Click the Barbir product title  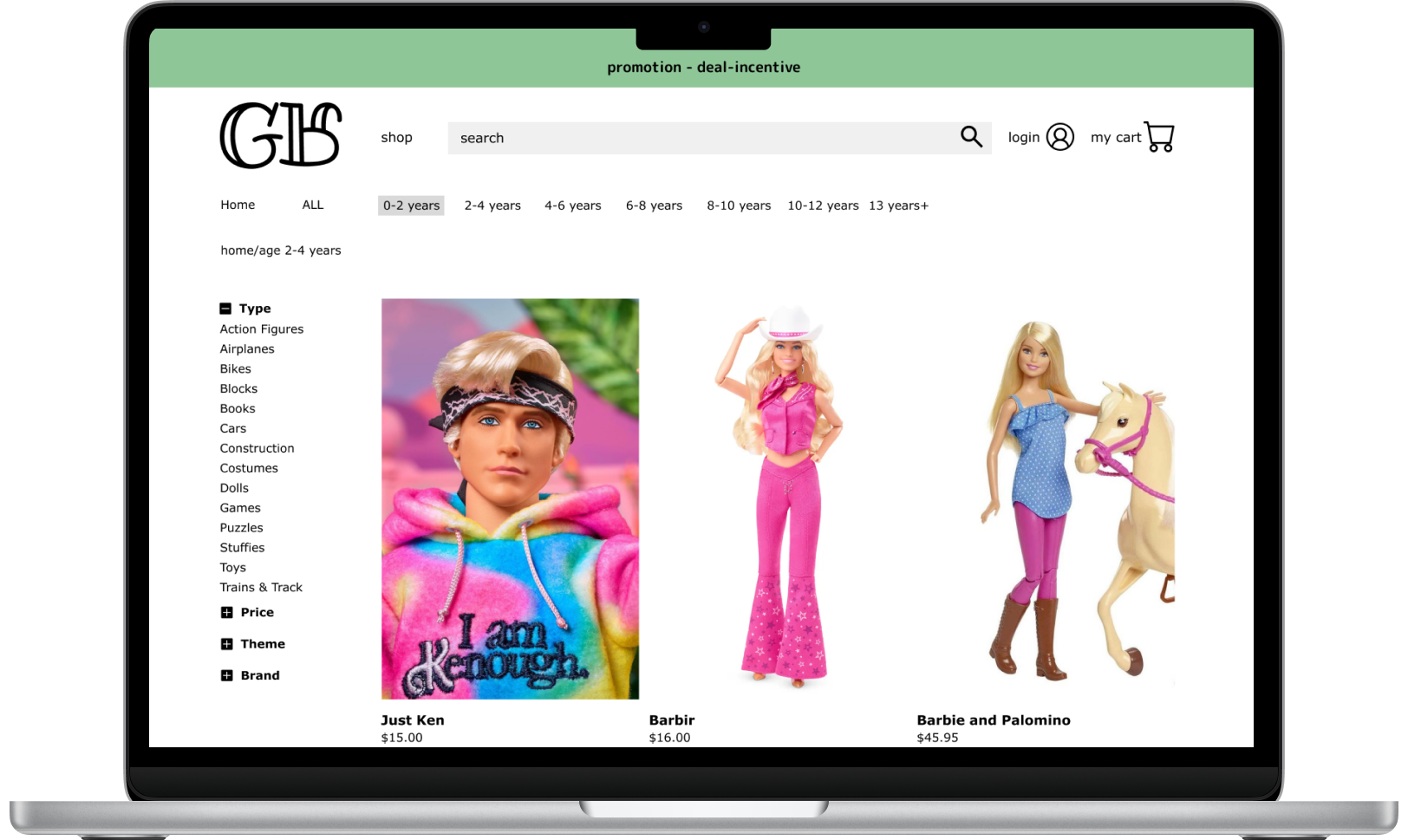[672, 720]
